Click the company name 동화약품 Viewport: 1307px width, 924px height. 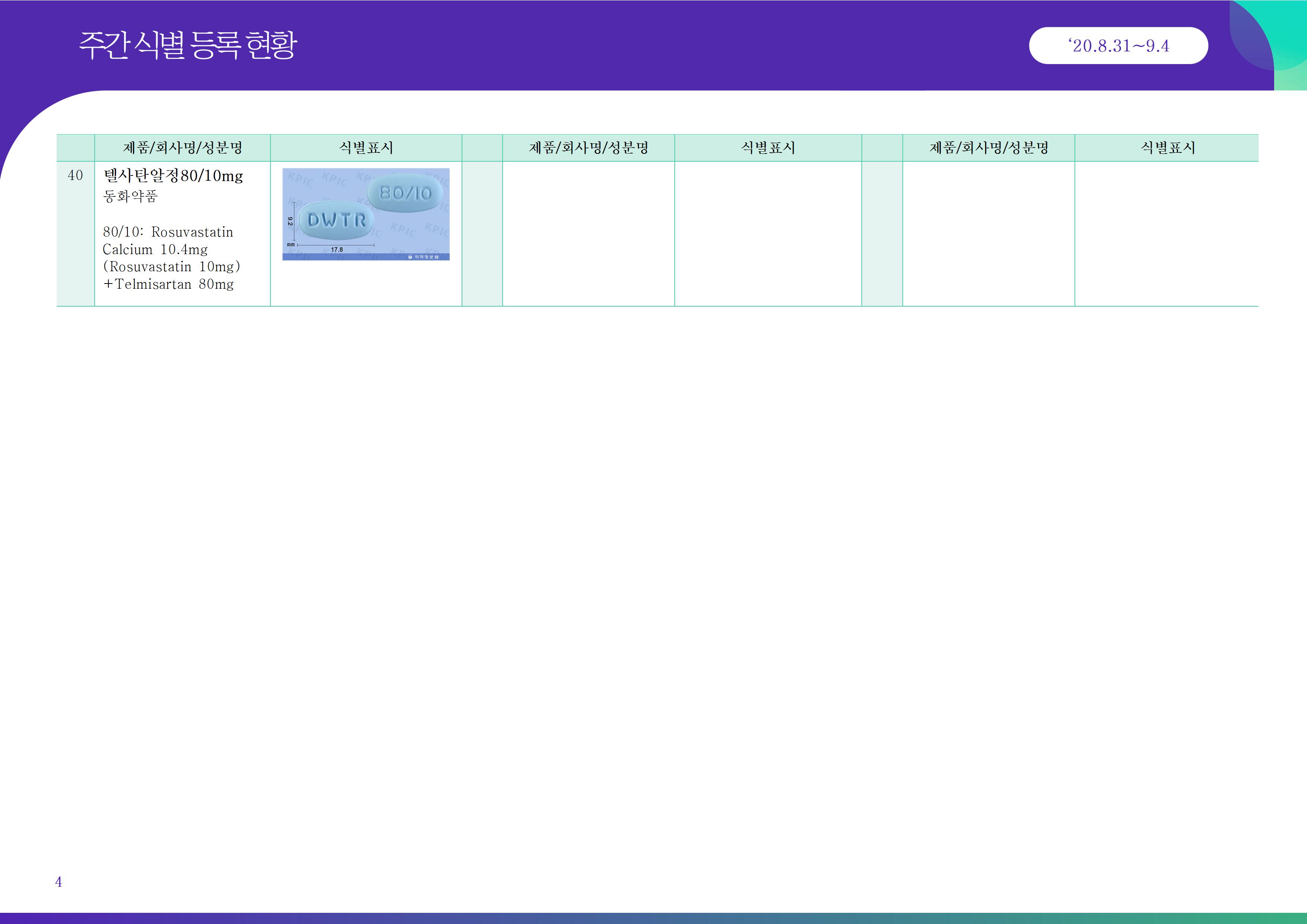coord(130,196)
